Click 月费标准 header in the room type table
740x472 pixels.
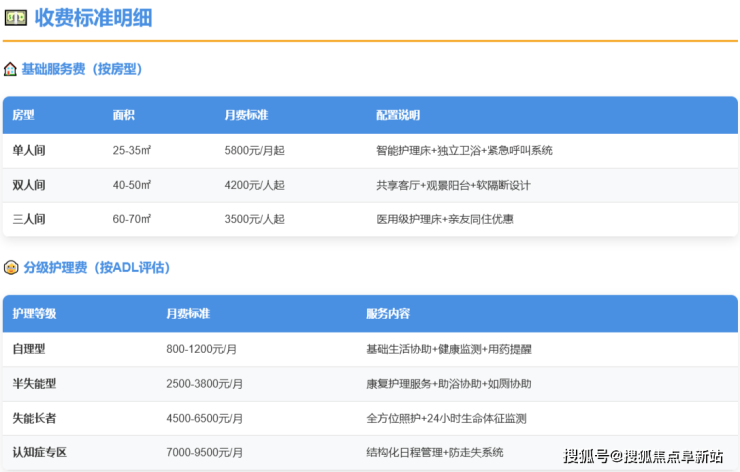(x=246, y=115)
